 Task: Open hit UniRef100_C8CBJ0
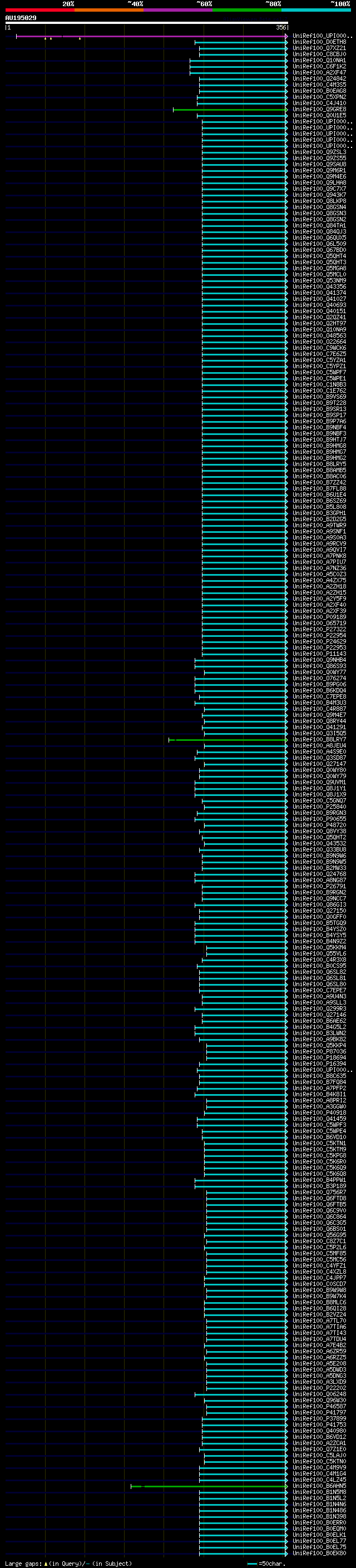(319, 54)
